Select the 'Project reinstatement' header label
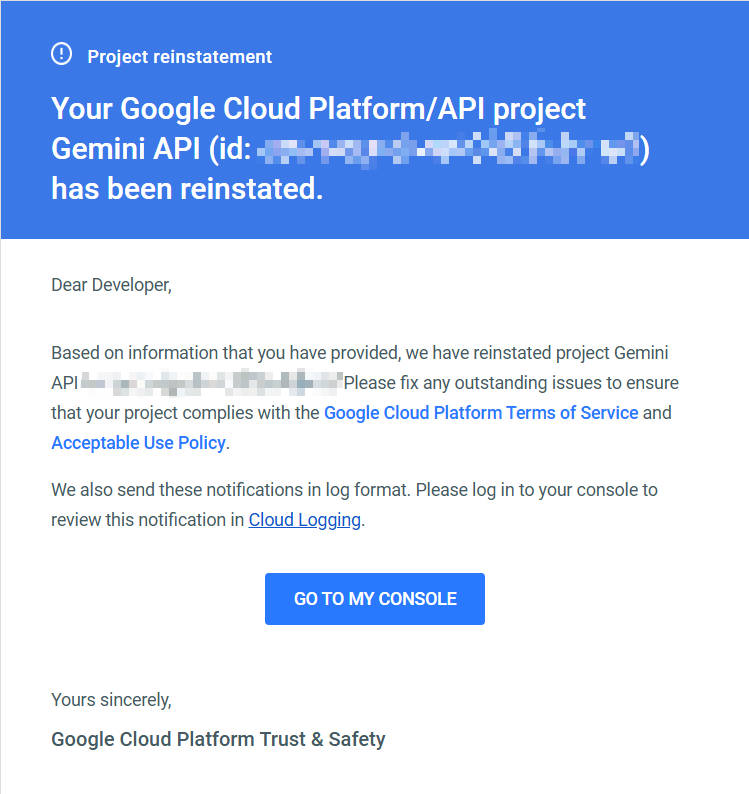 click(x=180, y=57)
